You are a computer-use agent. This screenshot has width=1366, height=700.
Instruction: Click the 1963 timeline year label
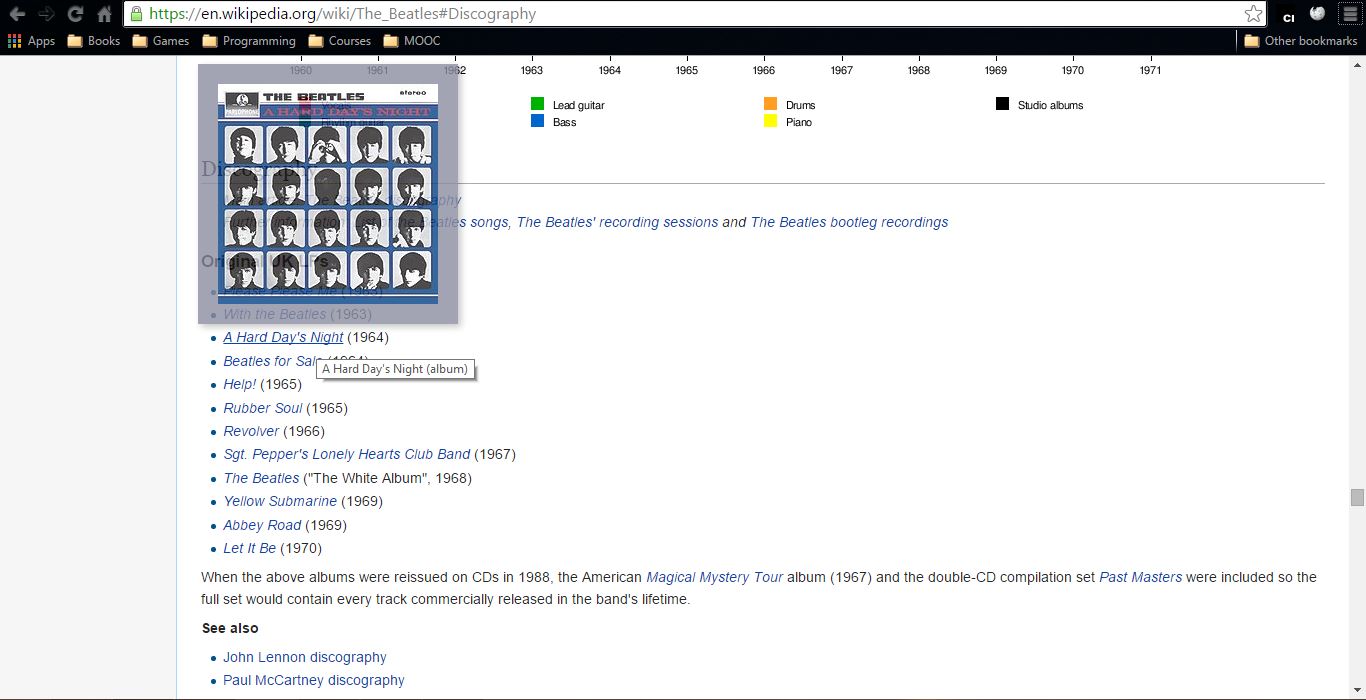click(x=532, y=70)
